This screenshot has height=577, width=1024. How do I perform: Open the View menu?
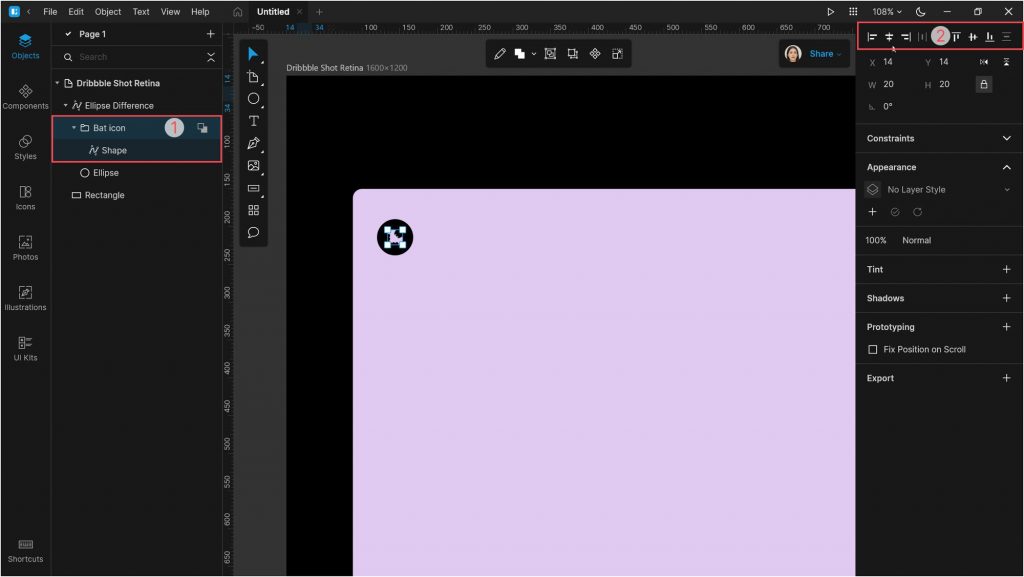(170, 12)
